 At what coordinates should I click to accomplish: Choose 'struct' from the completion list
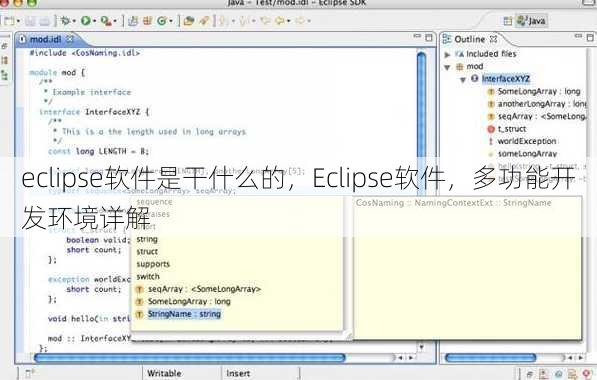pos(147,252)
